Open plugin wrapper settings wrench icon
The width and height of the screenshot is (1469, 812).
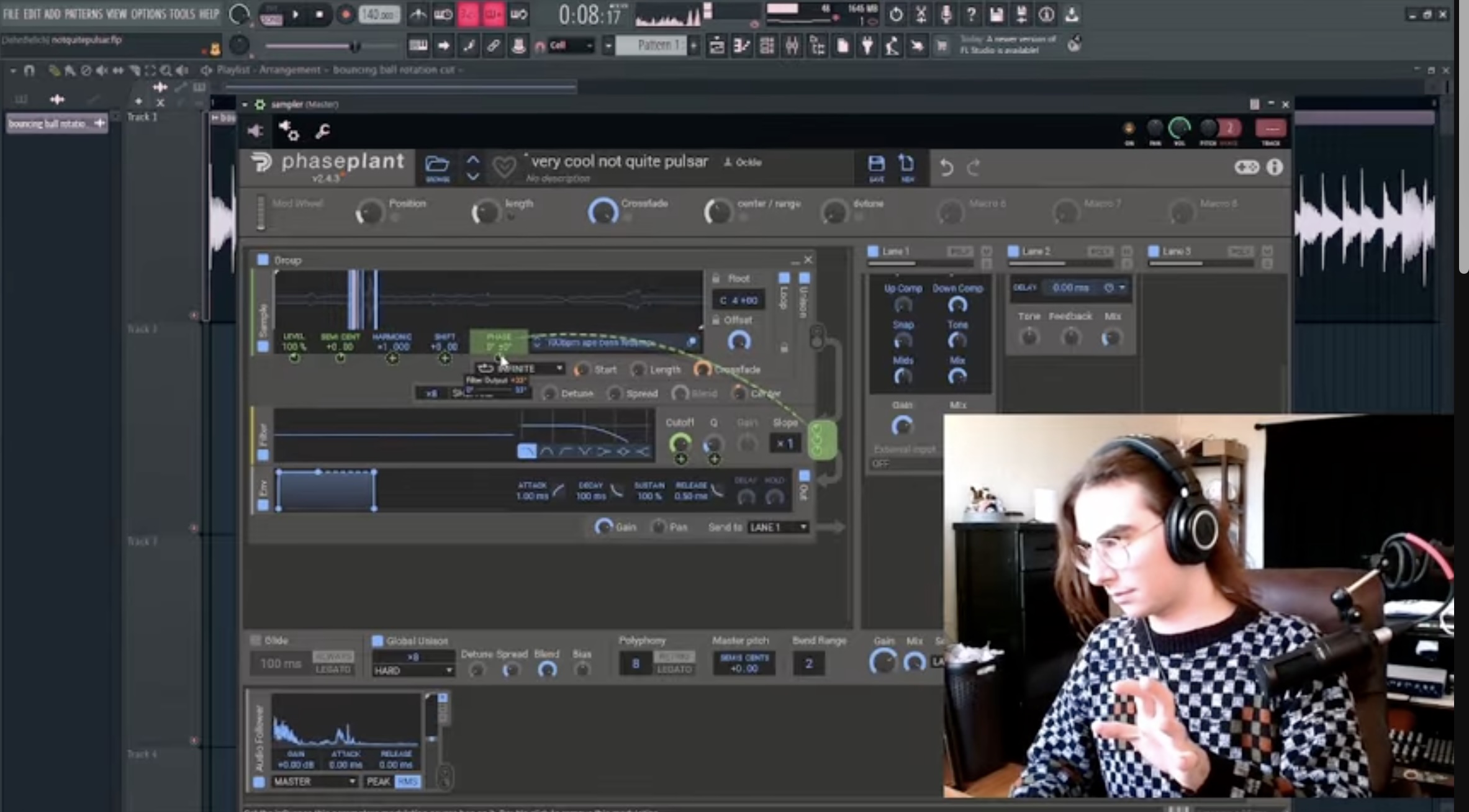(x=322, y=131)
